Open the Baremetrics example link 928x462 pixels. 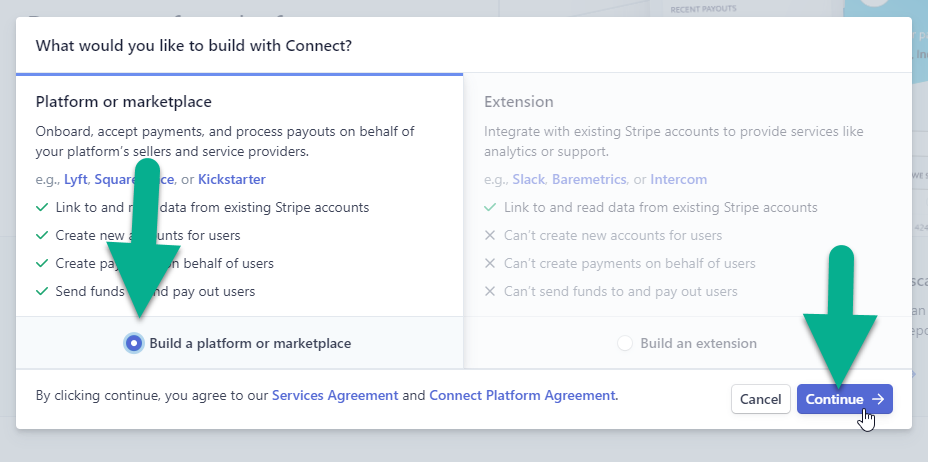click(588, 179)
